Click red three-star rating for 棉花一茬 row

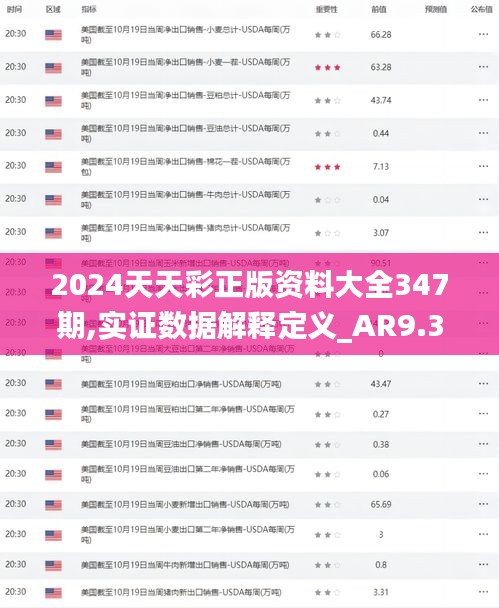tap(328, 167)
